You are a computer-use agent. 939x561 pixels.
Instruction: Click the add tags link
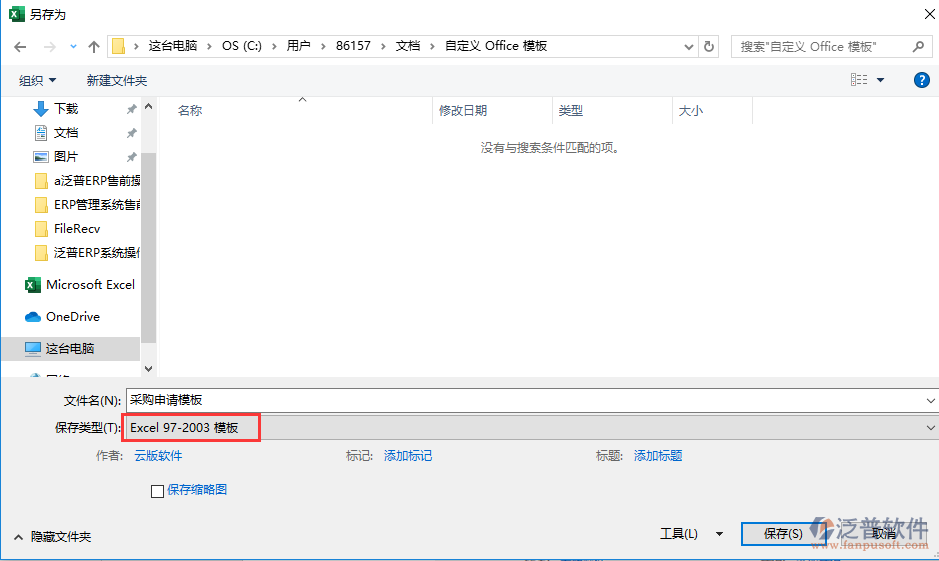pyautogui.click(x=408, y=456)
